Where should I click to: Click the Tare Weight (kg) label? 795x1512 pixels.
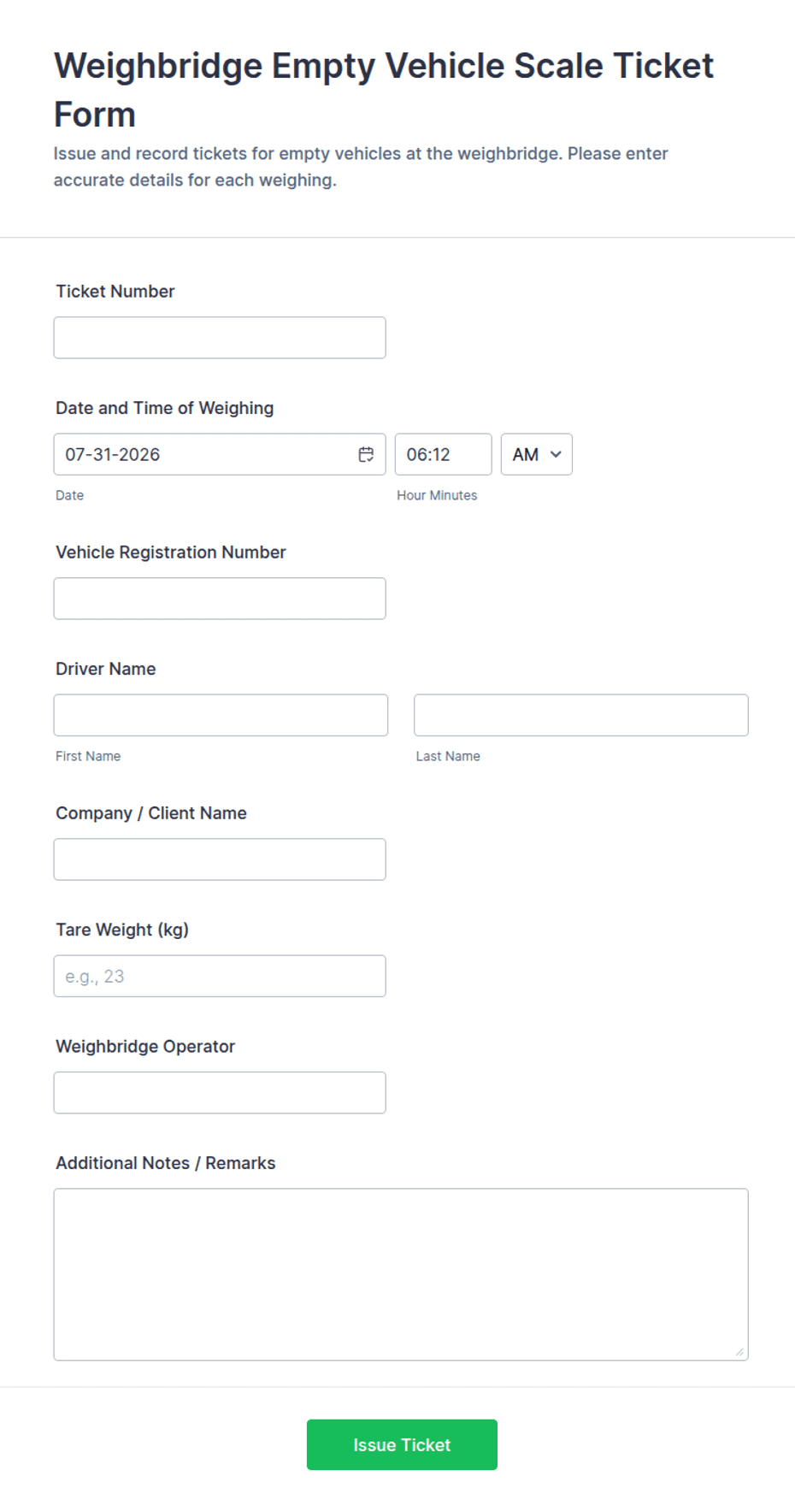point(122,930)
